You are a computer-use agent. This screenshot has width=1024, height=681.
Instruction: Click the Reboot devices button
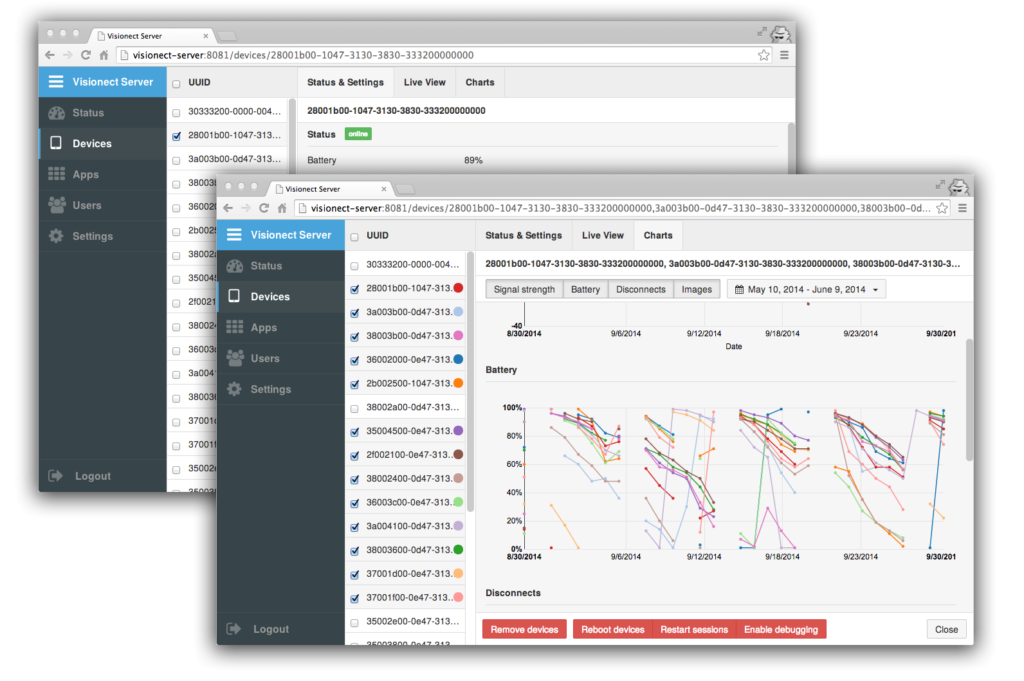pos(613,629)
